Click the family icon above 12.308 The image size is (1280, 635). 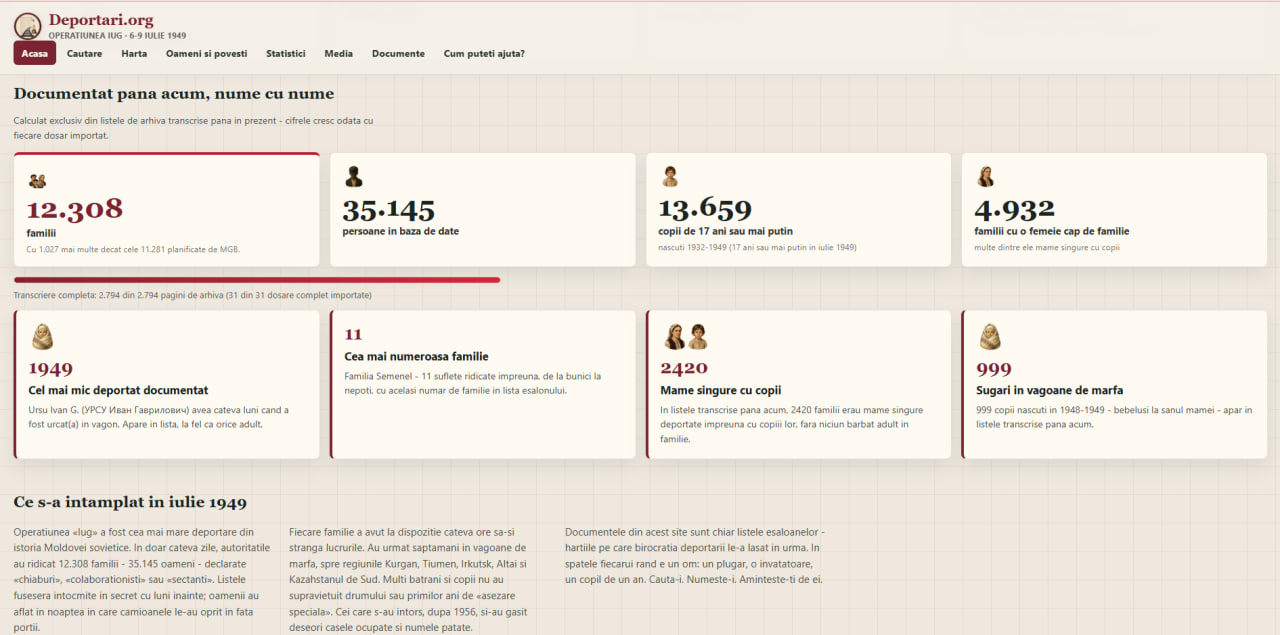(37, 181)
